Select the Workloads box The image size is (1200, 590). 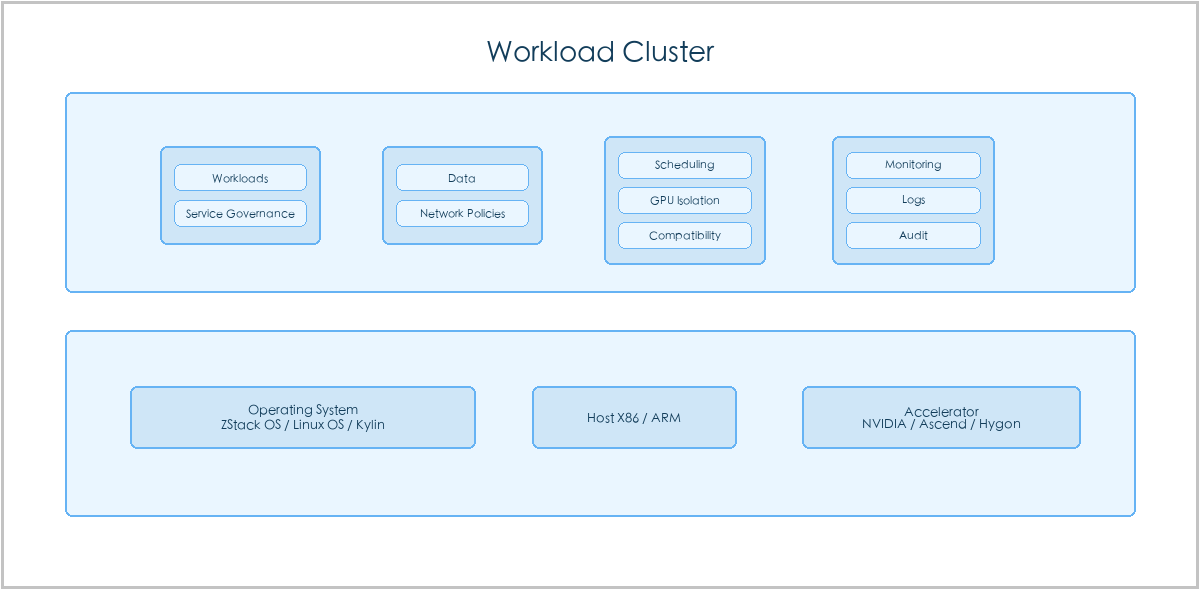point(240,178)
